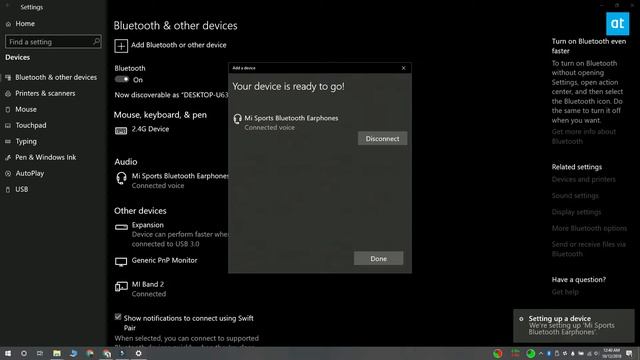Image resolution: width=640 pixels, height=360 pixels.
Task: Open the Sound settings link
Action: tap(575, 196)
